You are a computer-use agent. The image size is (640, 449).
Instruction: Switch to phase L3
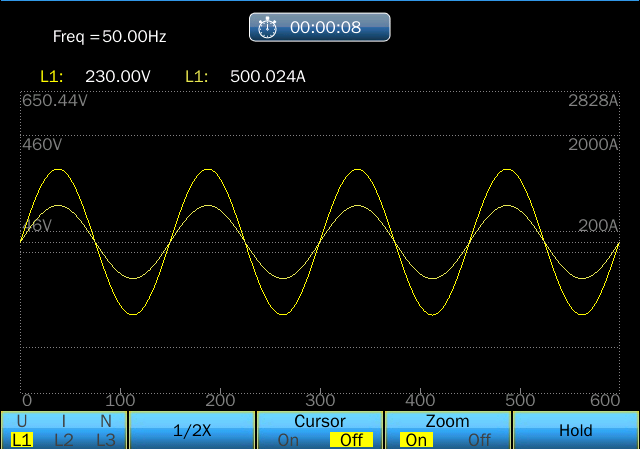coord(106,439)
